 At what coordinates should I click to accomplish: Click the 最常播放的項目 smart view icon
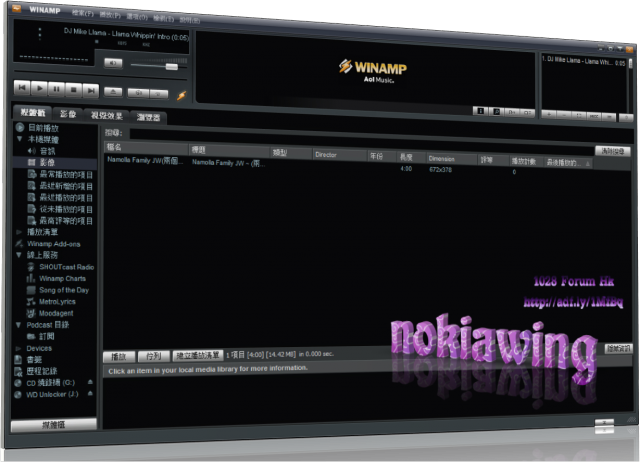[x=31, y=174]
